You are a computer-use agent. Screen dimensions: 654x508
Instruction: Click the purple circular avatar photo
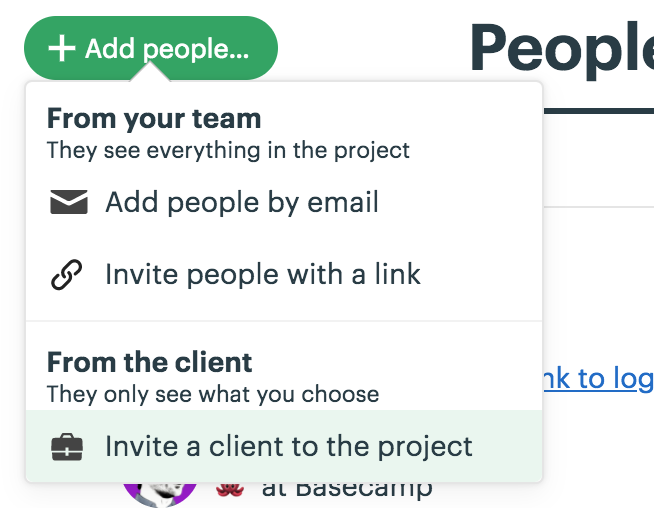pos(160,494)
